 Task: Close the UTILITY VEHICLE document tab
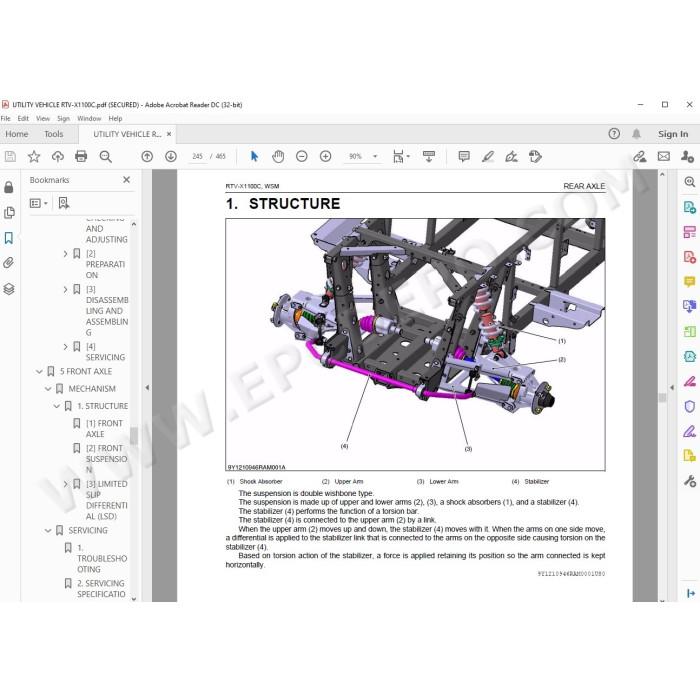pyautogui.click(x=169, y=134)
